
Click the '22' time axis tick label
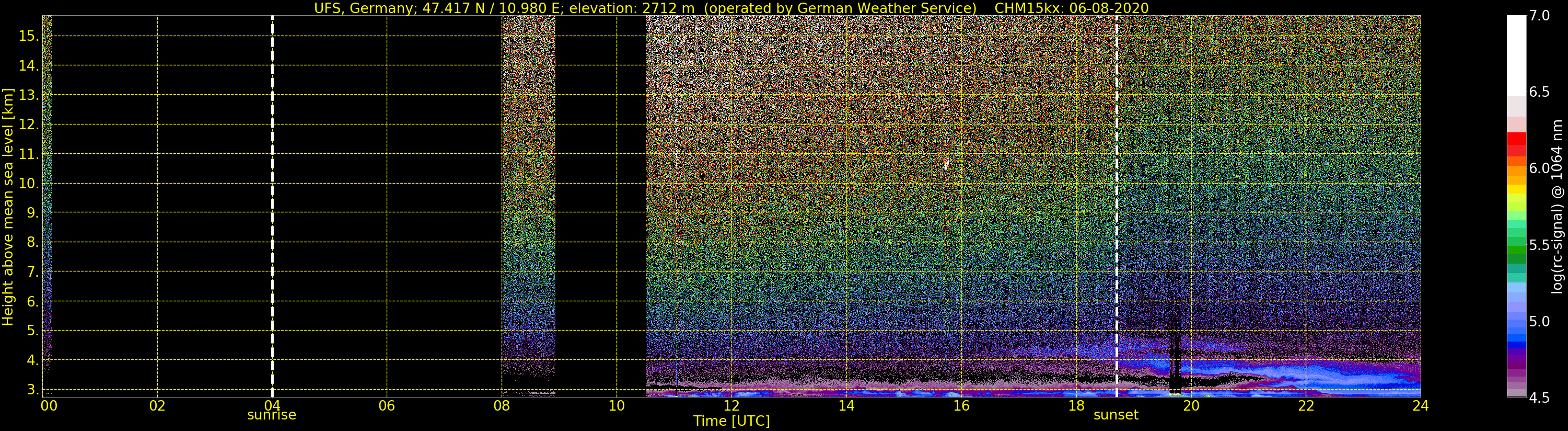coord(1306,405)
